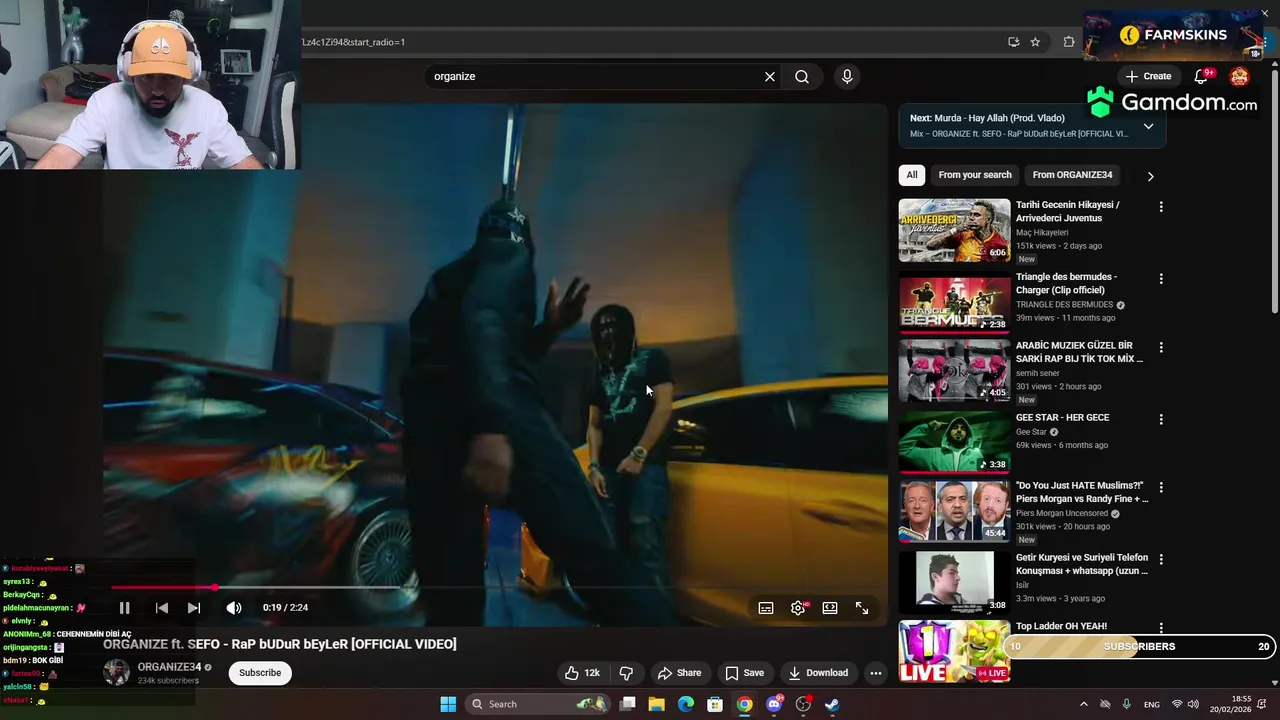1280x720 pixels.
Task: Pause the video playback
Action: 124,608
